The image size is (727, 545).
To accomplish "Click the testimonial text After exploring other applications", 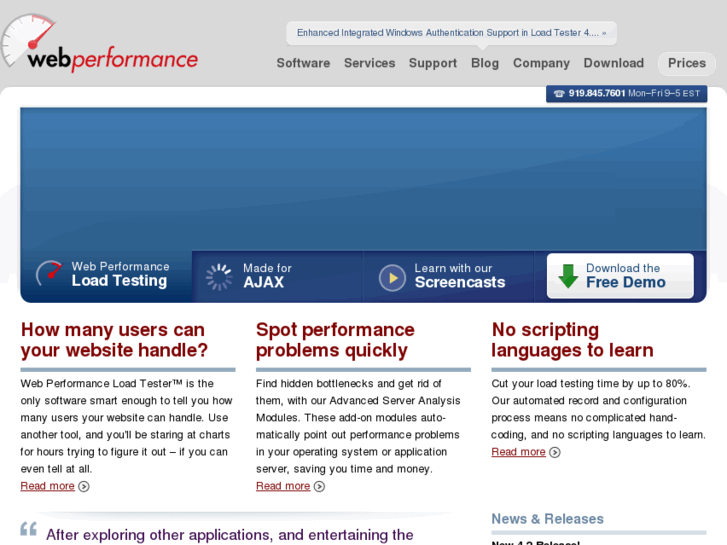I will pos(230,535).
